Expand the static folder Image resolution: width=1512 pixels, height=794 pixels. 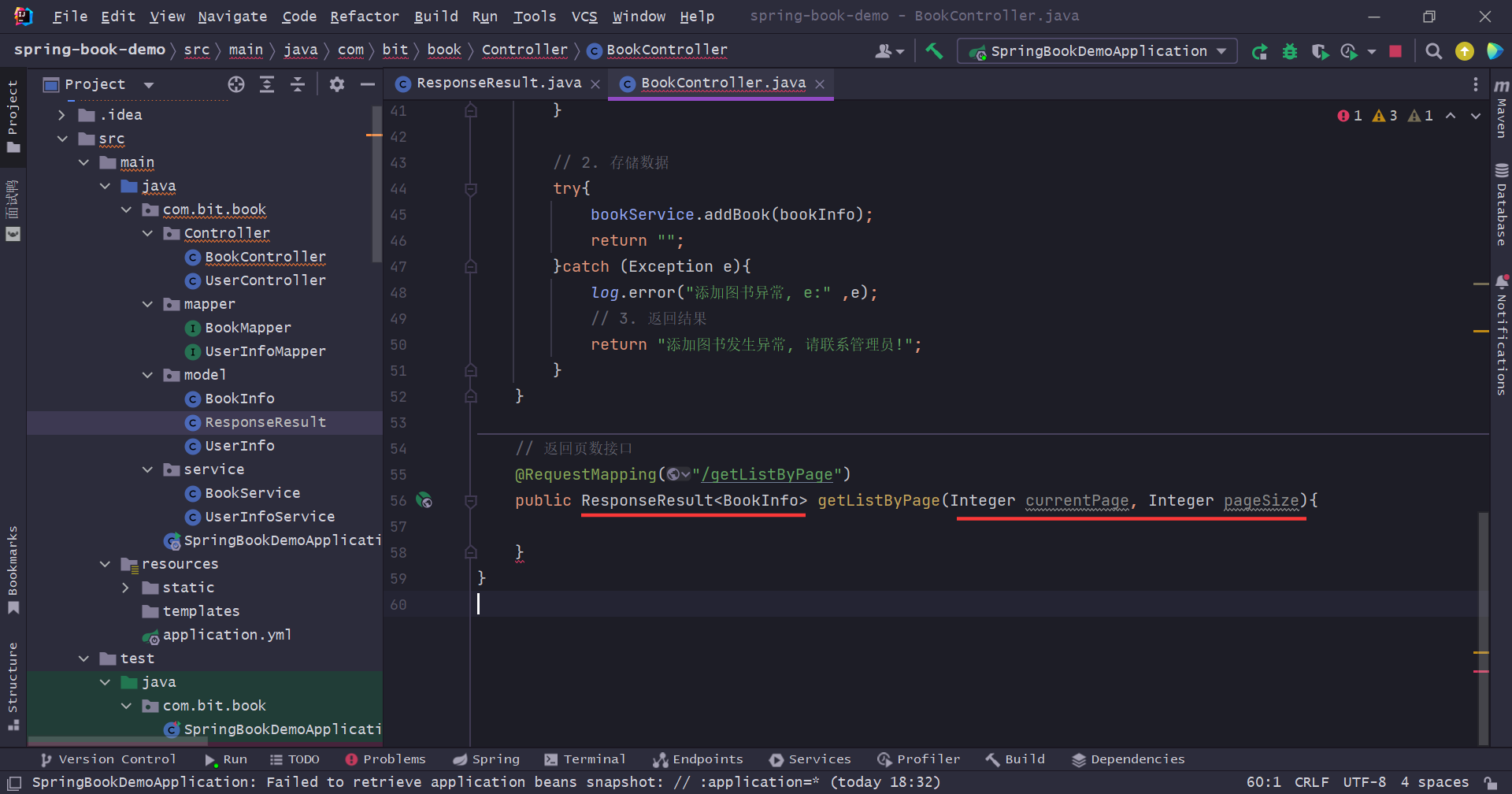[x=126, y=588]
